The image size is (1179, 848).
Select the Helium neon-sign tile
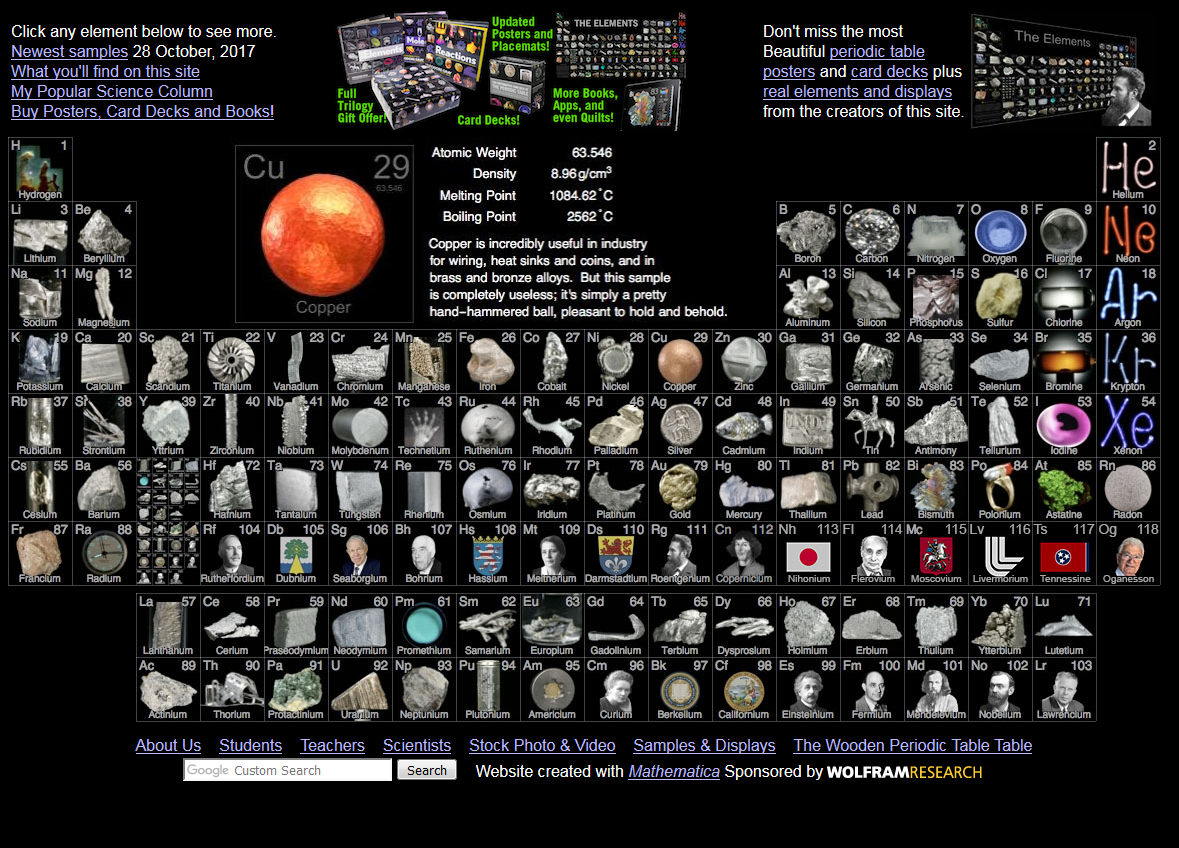[x=1128, y=170]
